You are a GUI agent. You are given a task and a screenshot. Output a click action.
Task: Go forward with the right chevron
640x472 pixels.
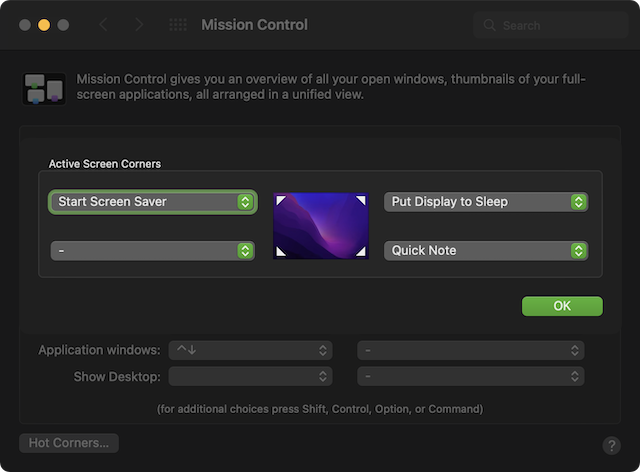[x=139, y=25]
